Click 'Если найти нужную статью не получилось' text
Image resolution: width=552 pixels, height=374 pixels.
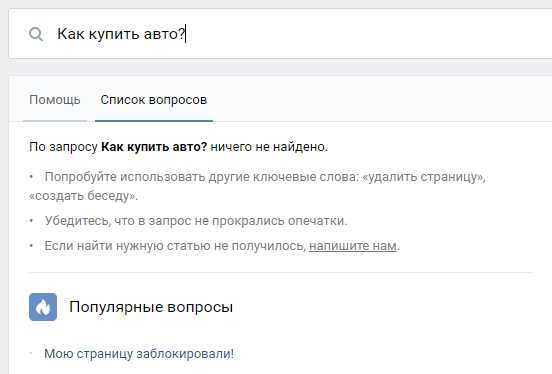click(x=175, y=245)
